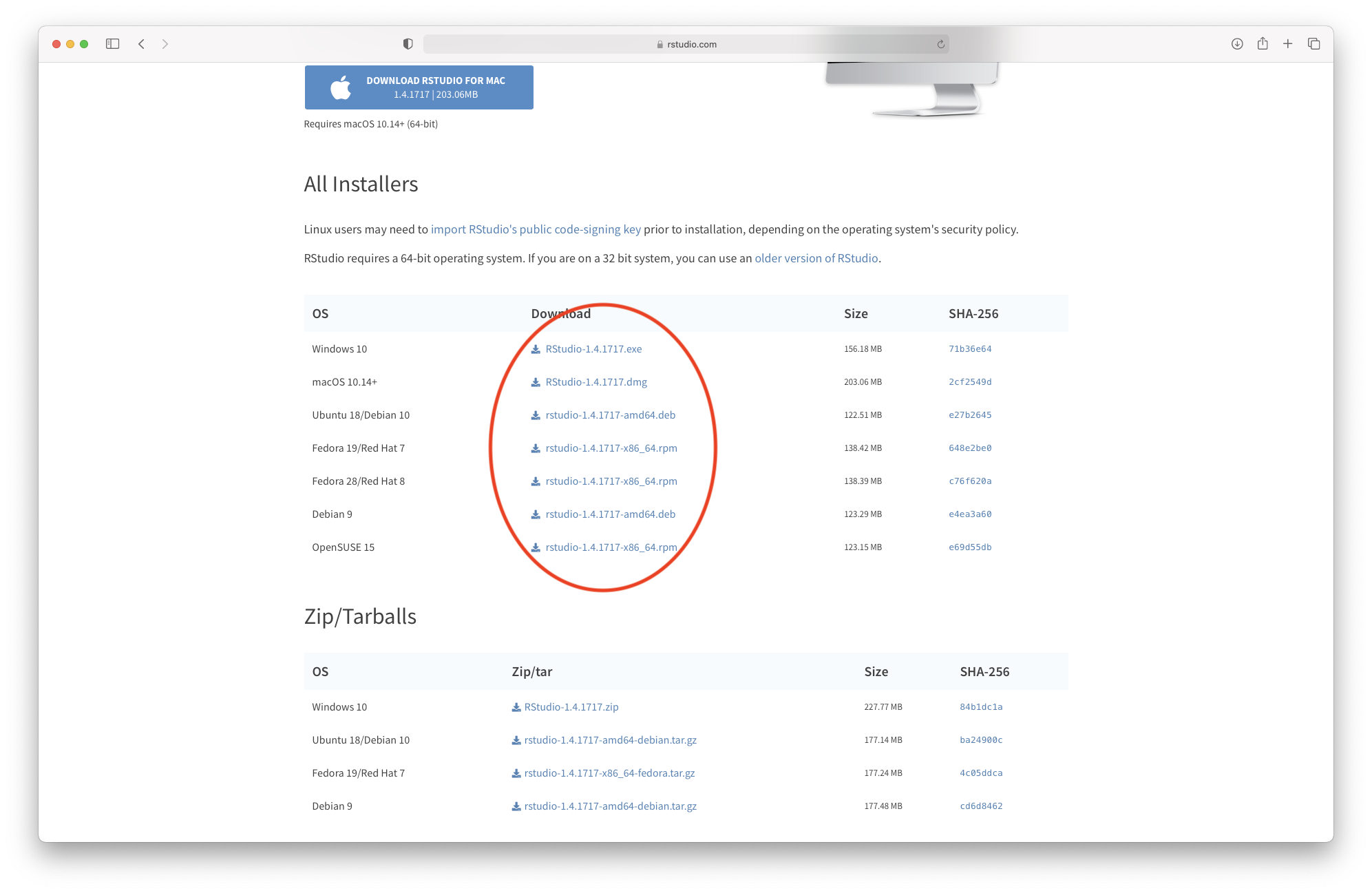
Task: Click the lock icon in address bar
Action: click(x=659, y=44)
